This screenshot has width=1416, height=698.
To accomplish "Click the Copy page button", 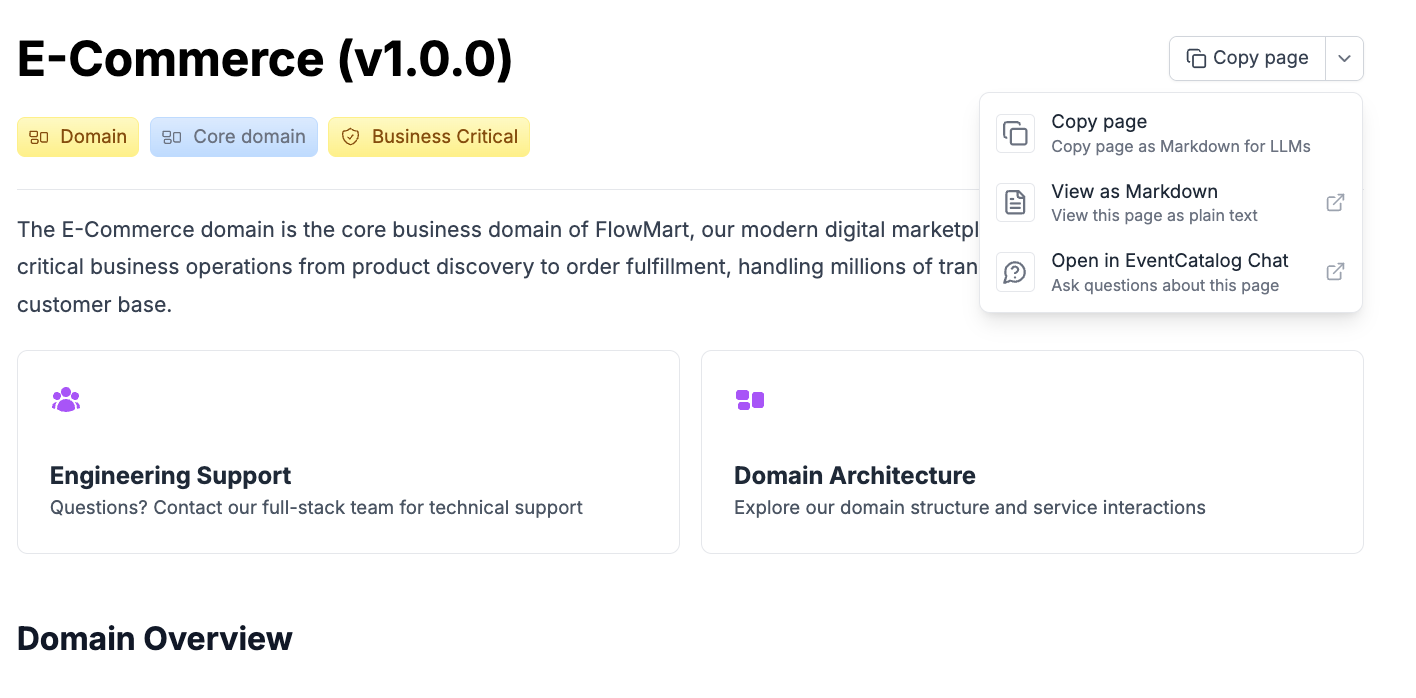I will pyautogui.click(x=1246, y=58).
